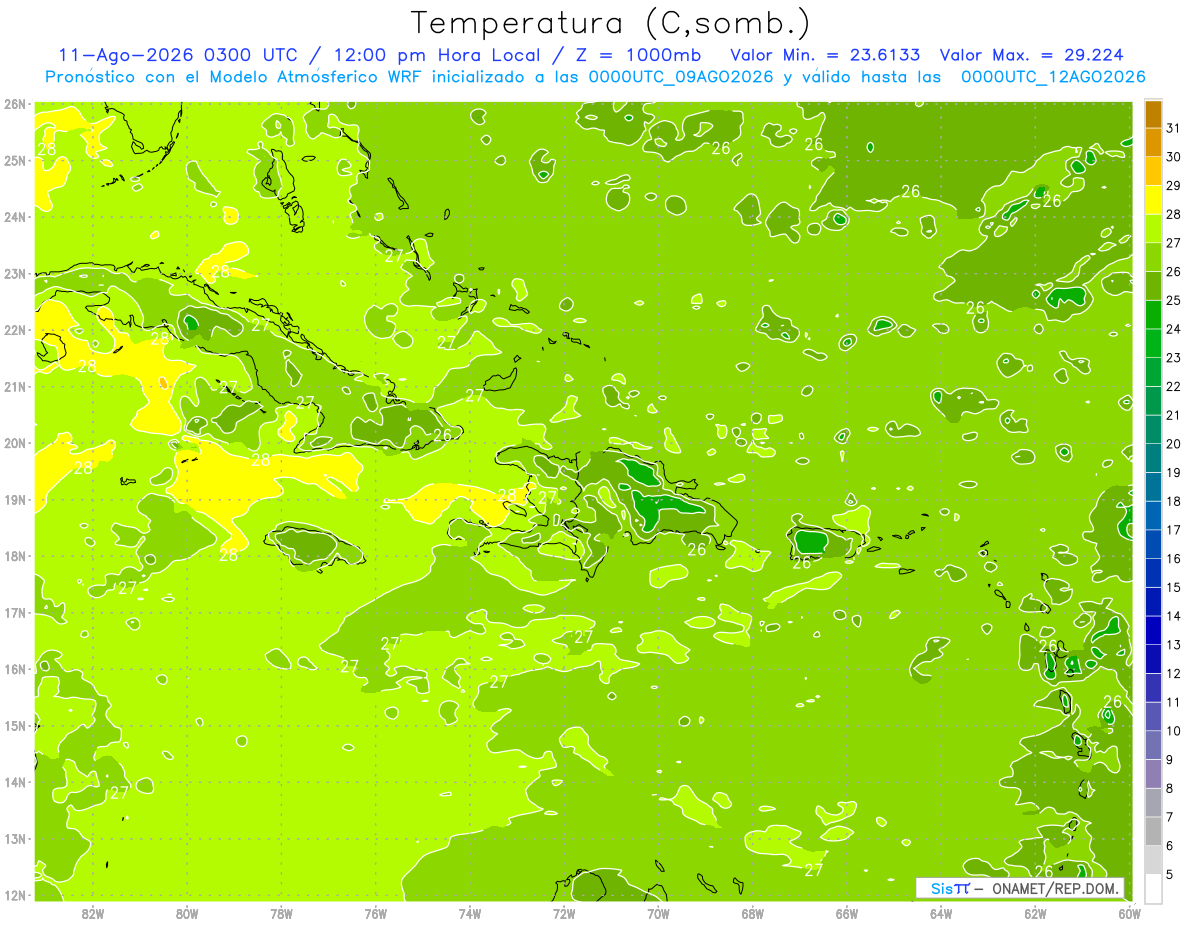This screenshot has width=1200, height=927.
Task: Click the colorbar swatch between 27 and 28
Action: click(x=1153, y=228)
